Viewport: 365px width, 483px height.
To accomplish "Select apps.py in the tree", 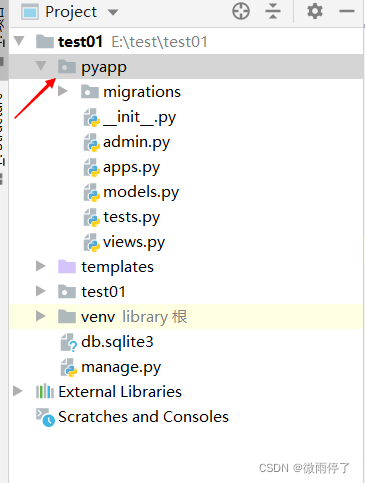I will click(x=131, y=168).
